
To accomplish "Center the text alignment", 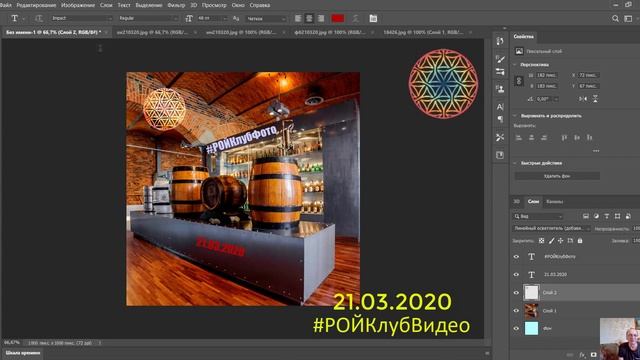I will 309,18.
